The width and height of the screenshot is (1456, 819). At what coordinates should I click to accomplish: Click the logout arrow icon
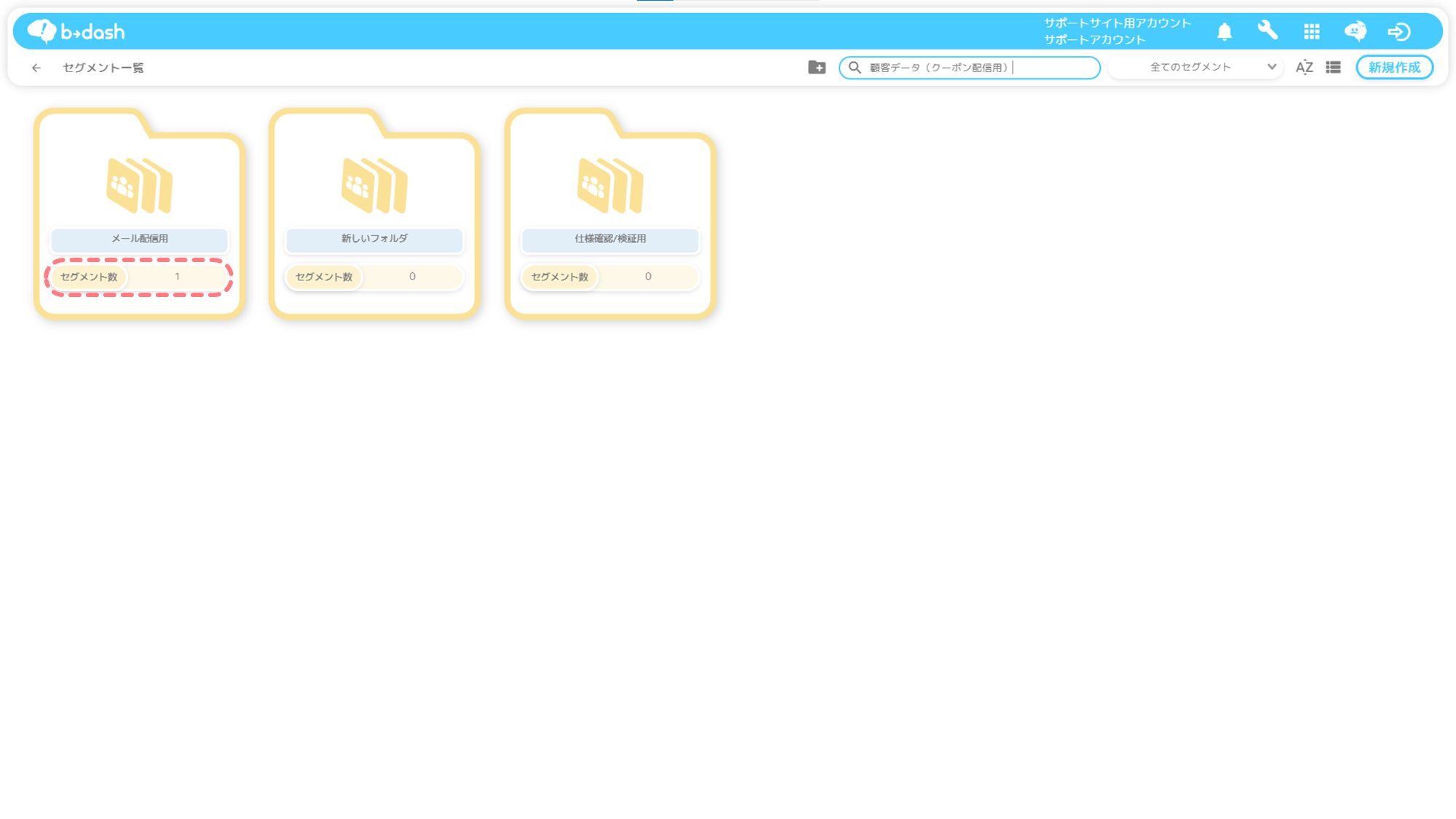click(1398, 31)
